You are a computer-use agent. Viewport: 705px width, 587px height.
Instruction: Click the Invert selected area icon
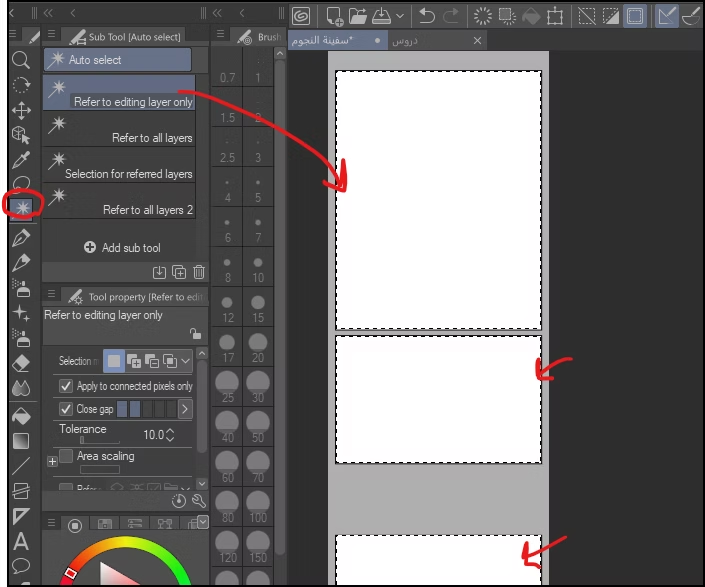[x=611, y=17]
